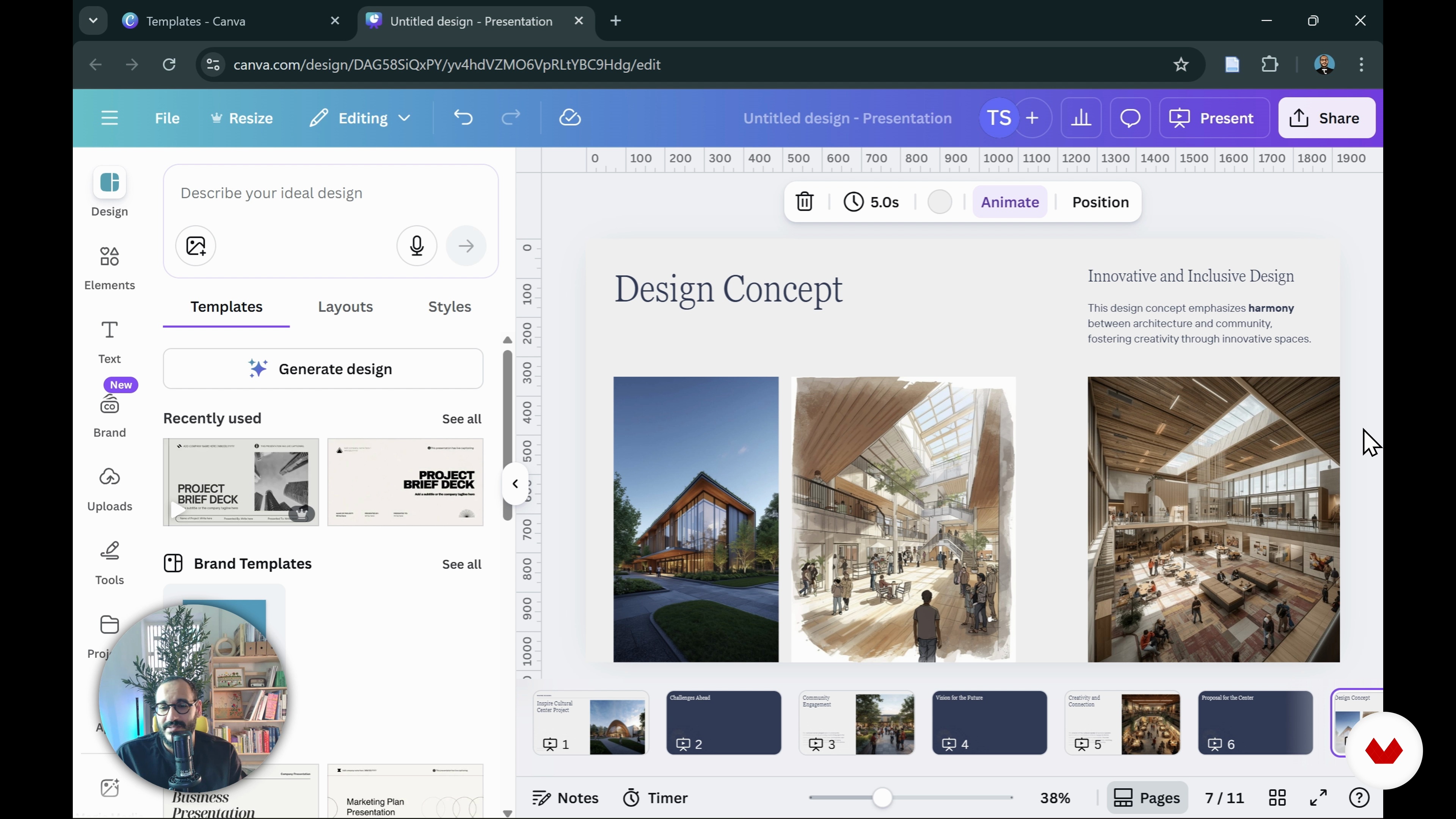This screenshot has width=1456, height=819.
Task: Click the Share button
Action: coord(1326,118)
